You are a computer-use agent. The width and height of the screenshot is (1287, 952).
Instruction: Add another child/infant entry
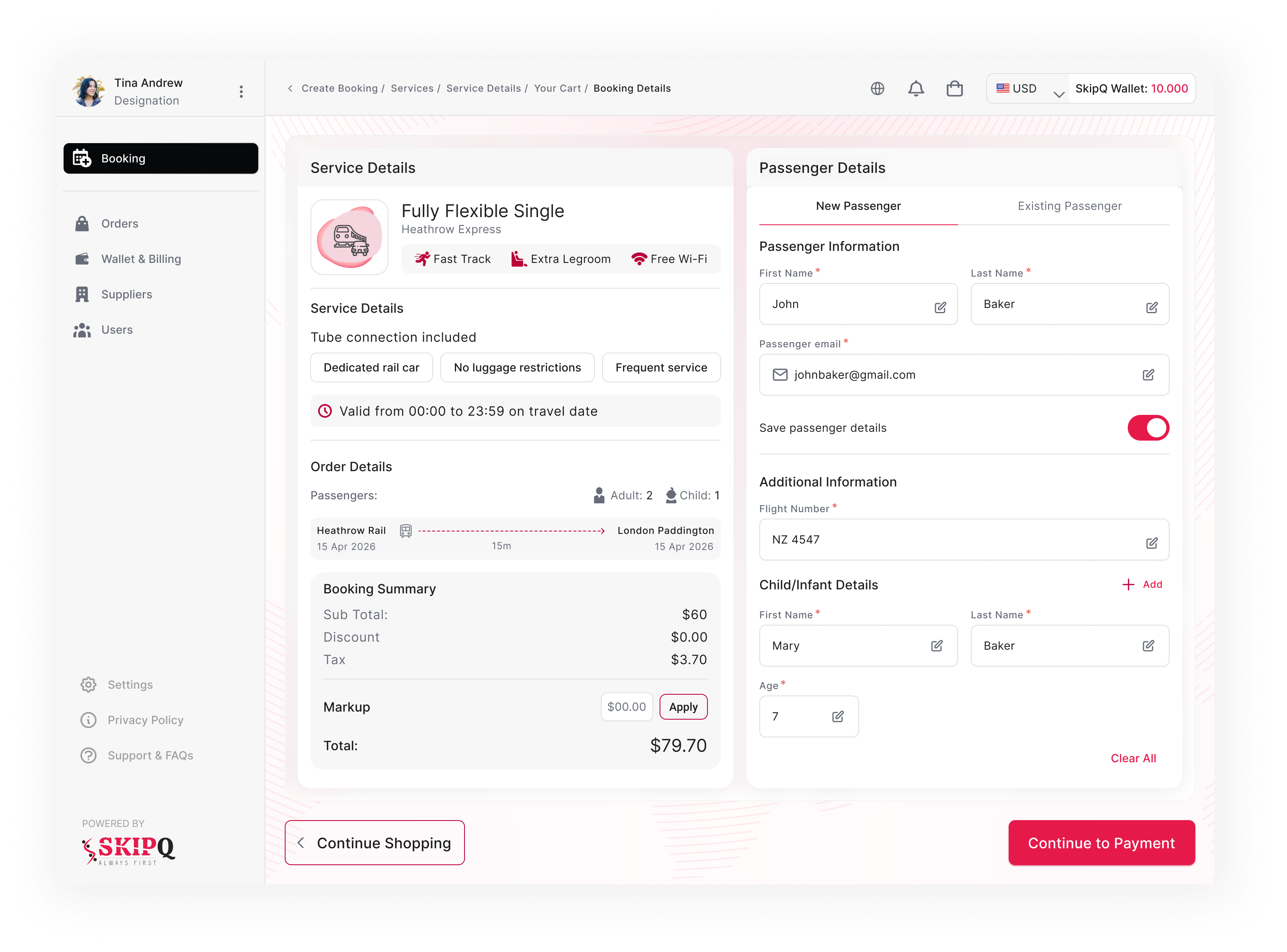(x=1142, y=584)
